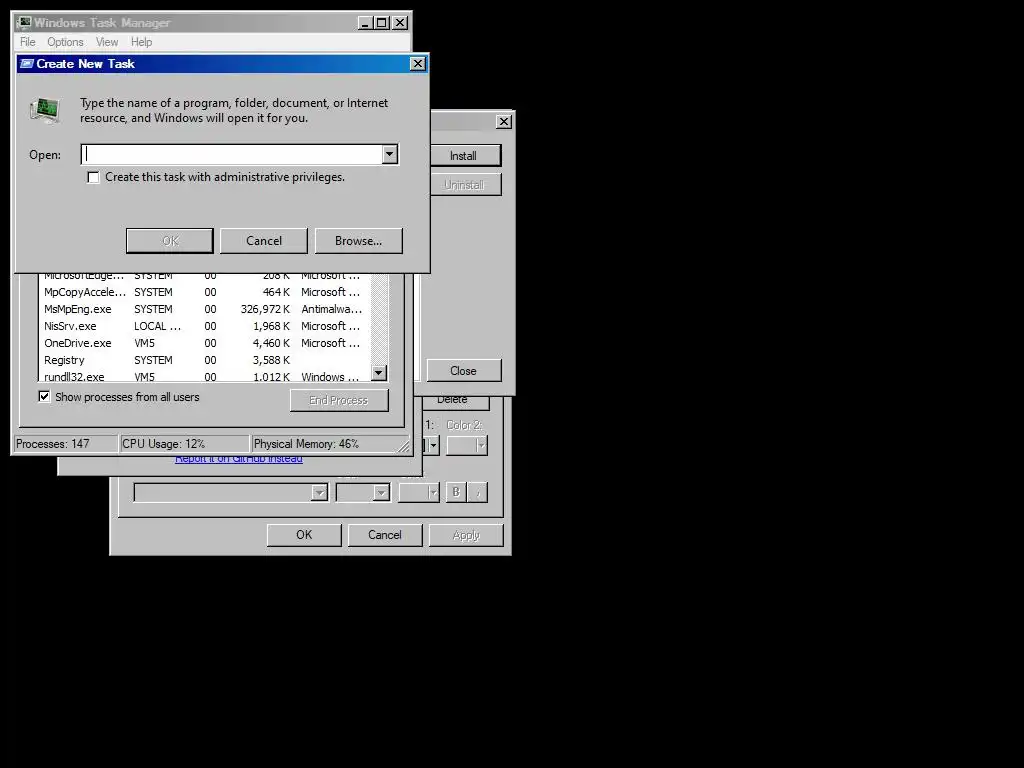Click the Apply button
This screenshot has height=768, width=1024.
466,535
